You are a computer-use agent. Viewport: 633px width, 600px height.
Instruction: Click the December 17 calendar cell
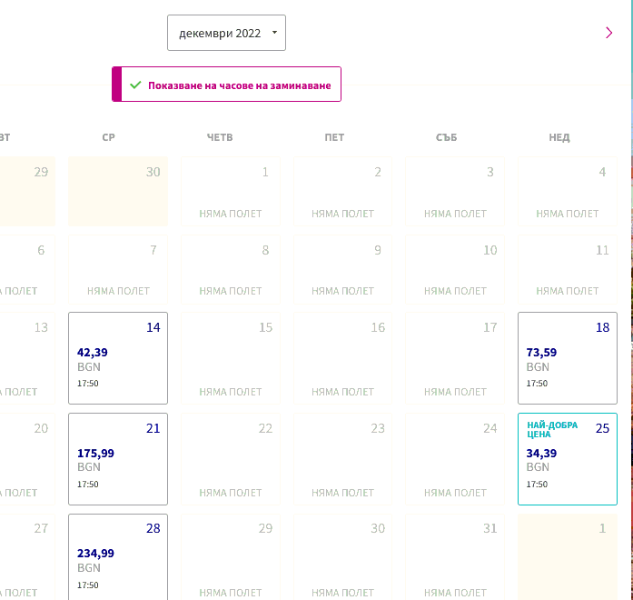click(455, 358)
